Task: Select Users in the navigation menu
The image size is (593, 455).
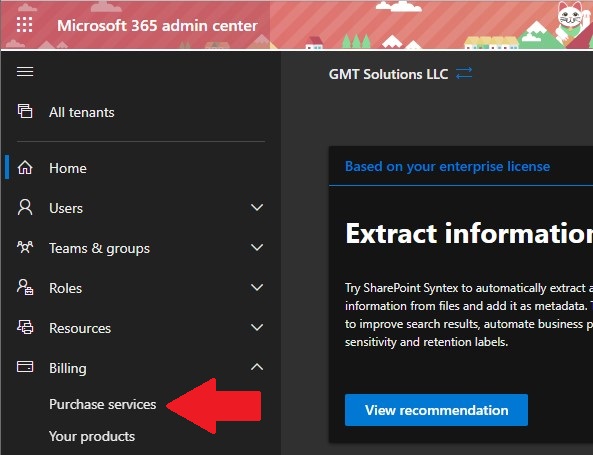Action: tap(66, 208)
